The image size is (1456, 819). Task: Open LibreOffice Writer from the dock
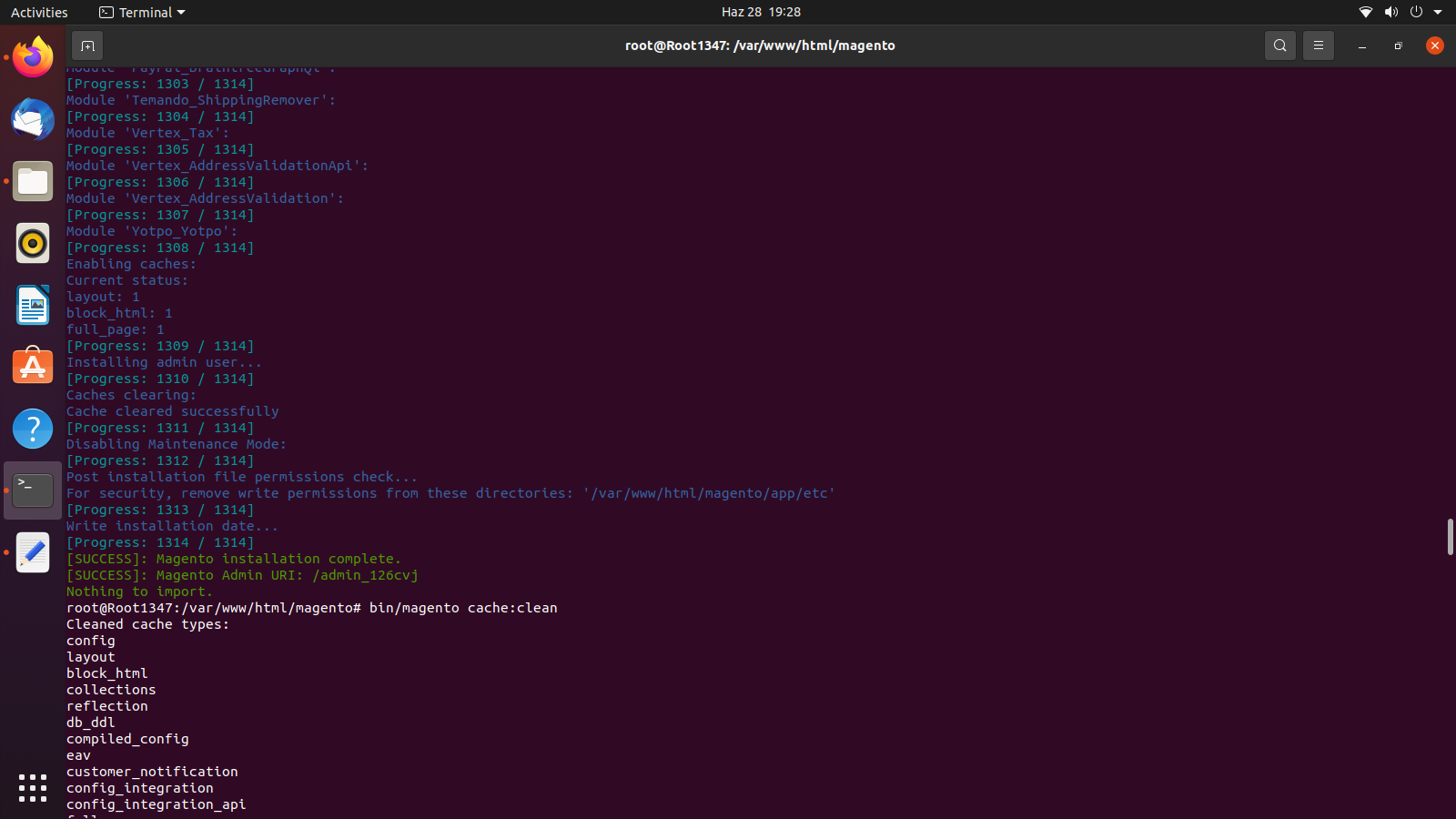click(33, 305)
